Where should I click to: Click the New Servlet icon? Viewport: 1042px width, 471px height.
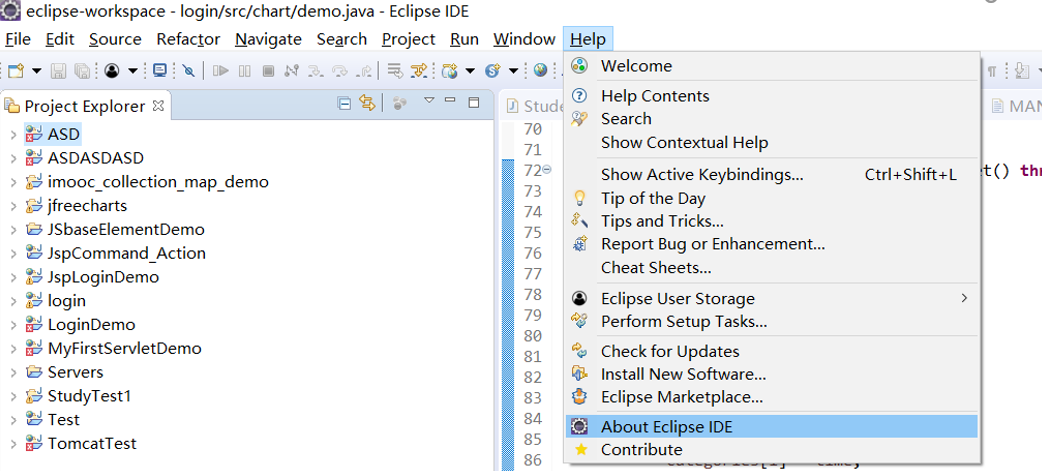[492, 70]
